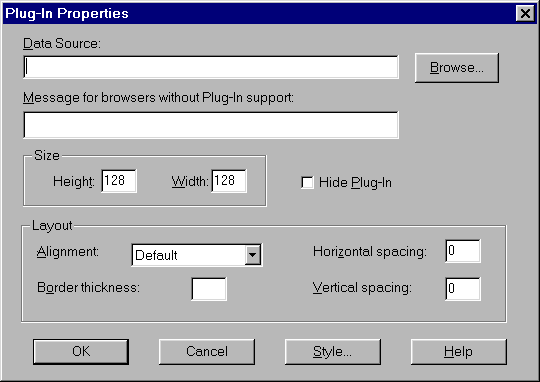Click the Plug-In Properties title bar
Viewport: 540px width, 382px height.
pos(258,13)
